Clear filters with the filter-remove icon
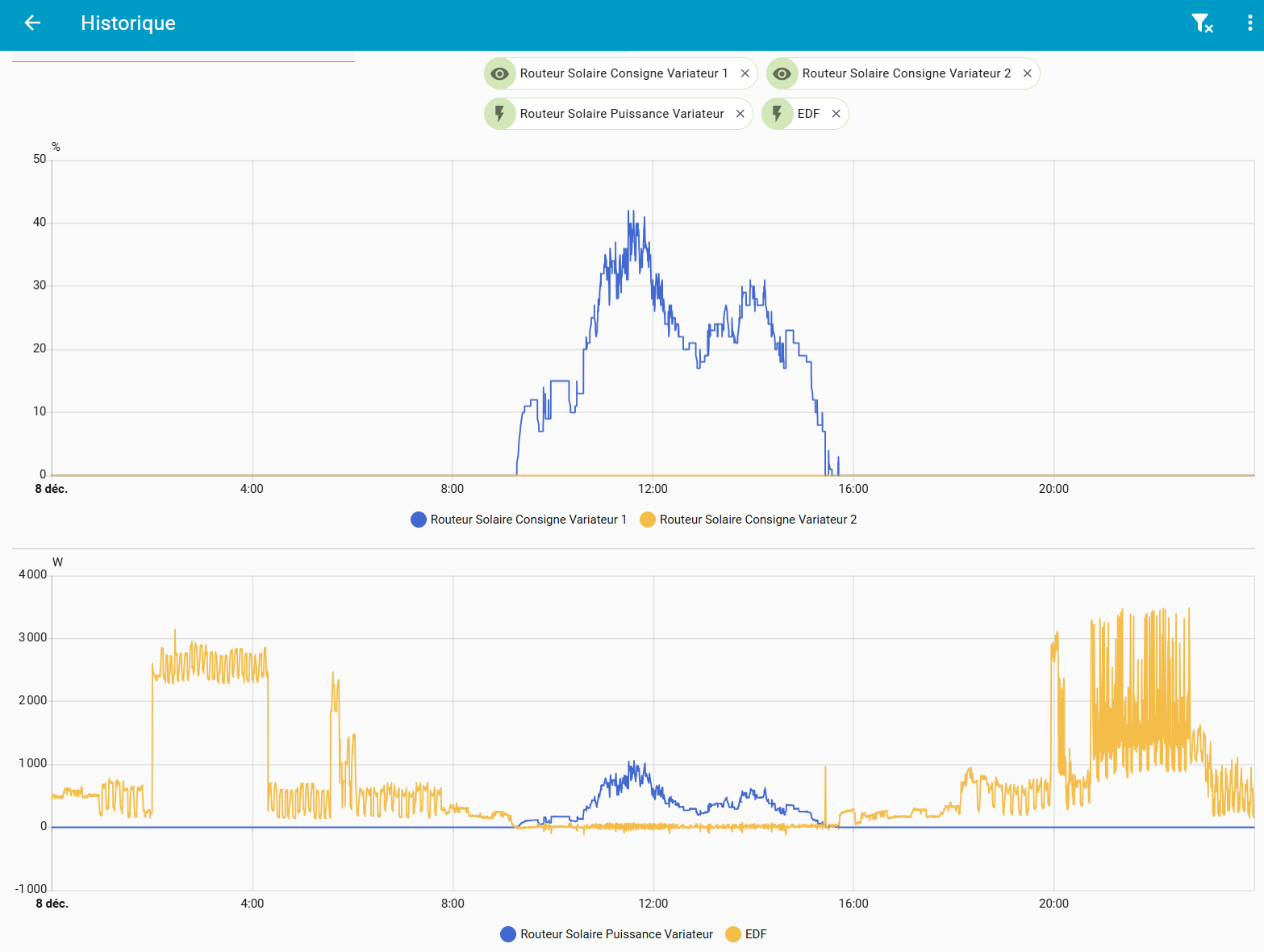This screenshot has width=1264, height=952. (1202, 23)
